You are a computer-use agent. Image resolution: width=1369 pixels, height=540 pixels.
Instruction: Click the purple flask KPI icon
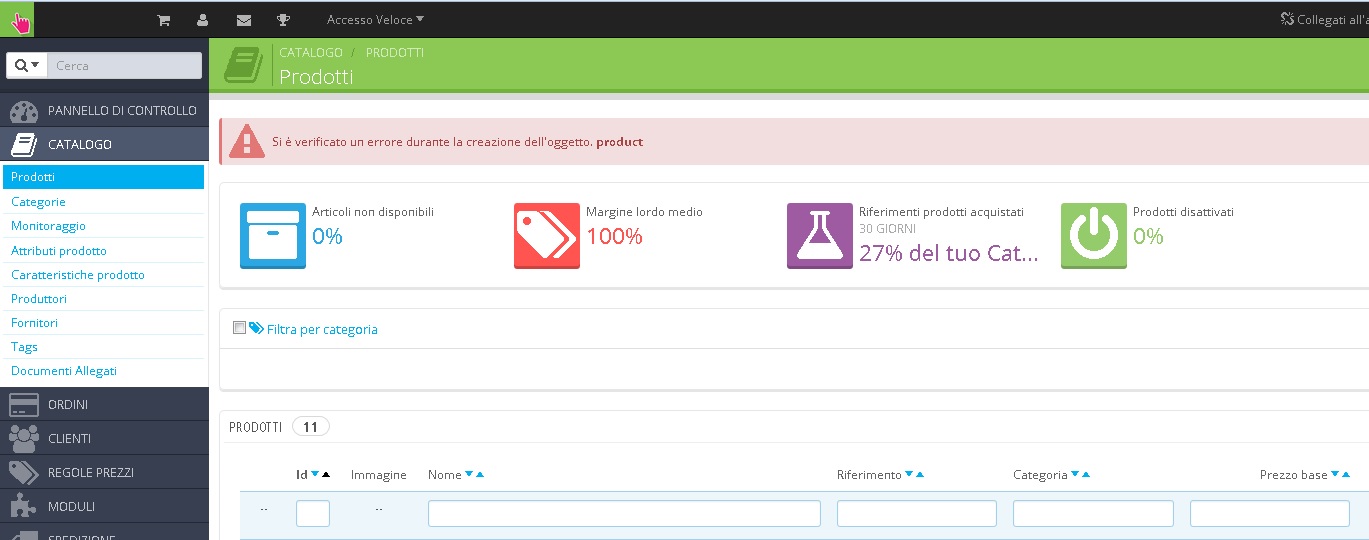pyautogui.click(x=820, y=236)
